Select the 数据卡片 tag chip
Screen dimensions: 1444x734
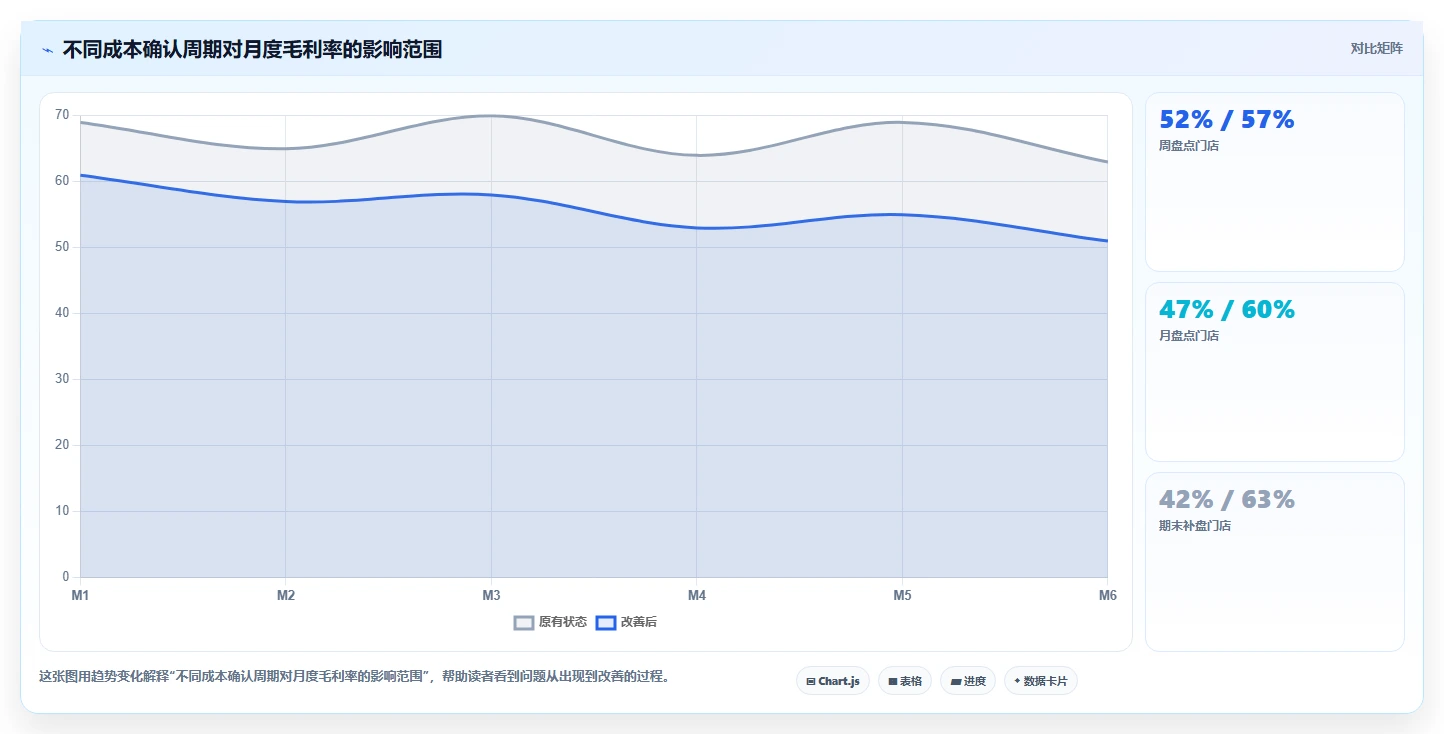1041,681
